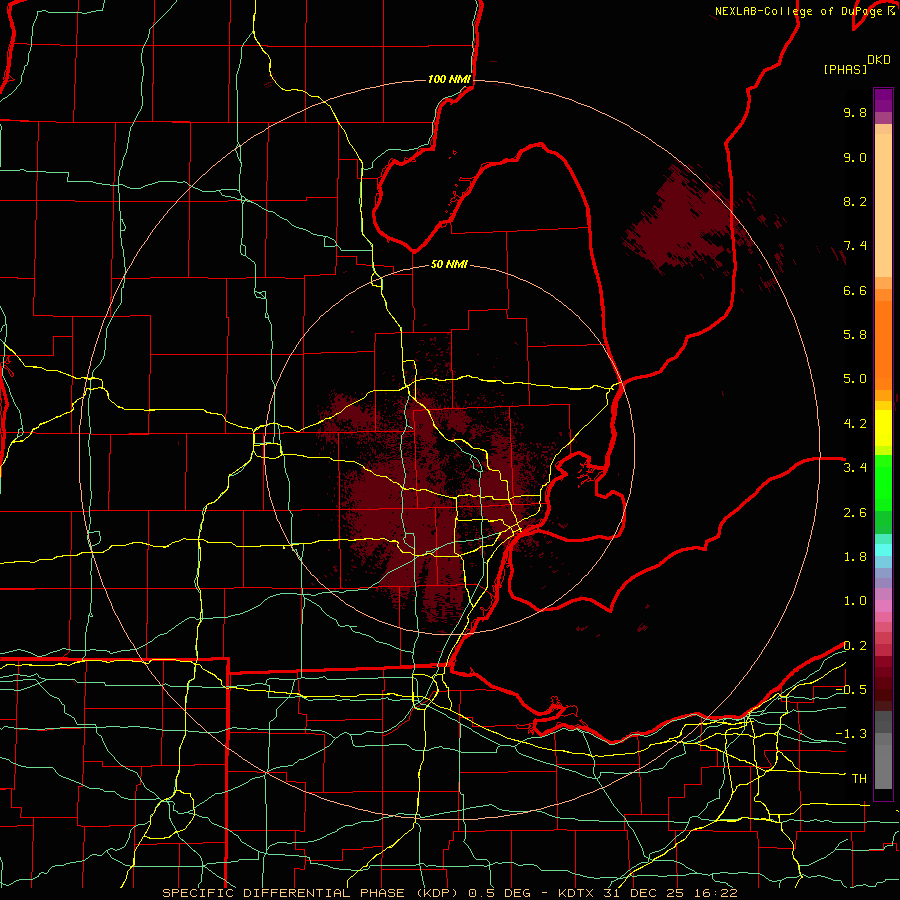This screenshot has height=900, width=900.
Task: Click the 1.8 scale value
Action: [855, 557]
